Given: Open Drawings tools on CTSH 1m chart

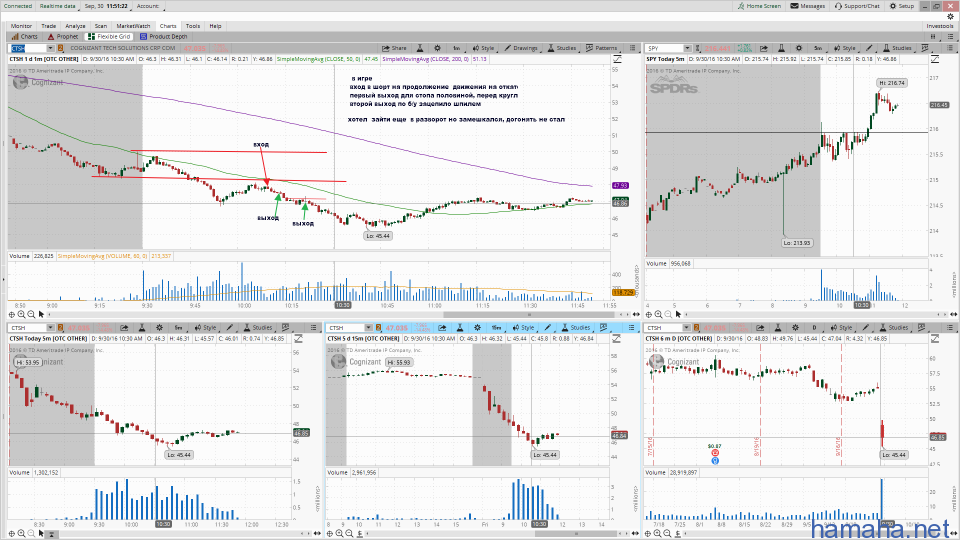Looking at the screenshot, I should [x=521, y=48].
